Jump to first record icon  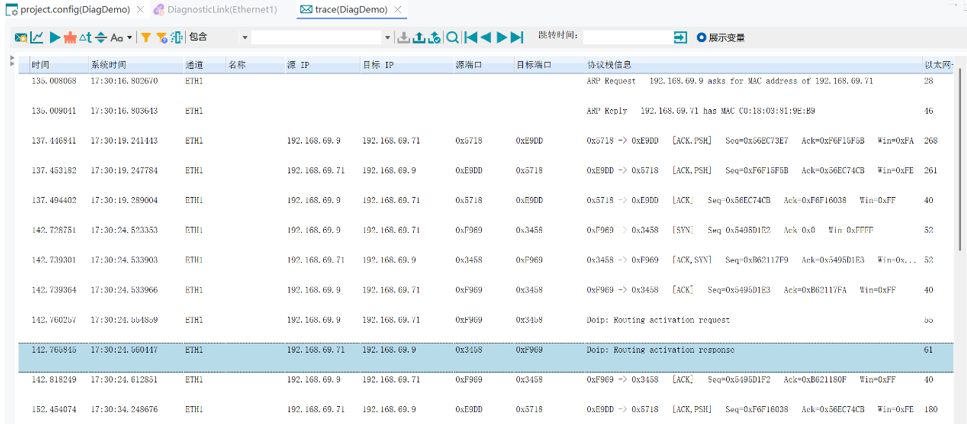(x=471, y=38)
